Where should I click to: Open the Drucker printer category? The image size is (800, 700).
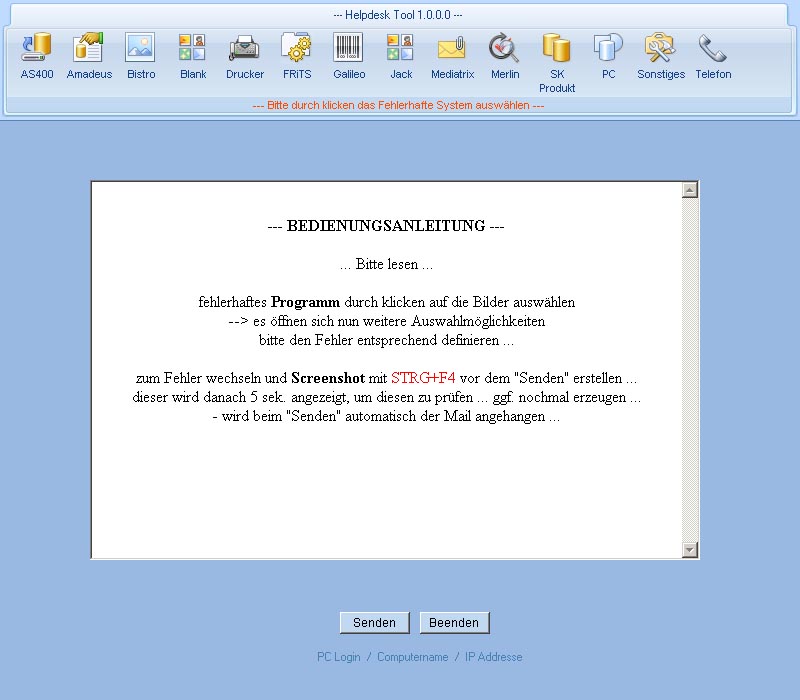pos(245,48)
